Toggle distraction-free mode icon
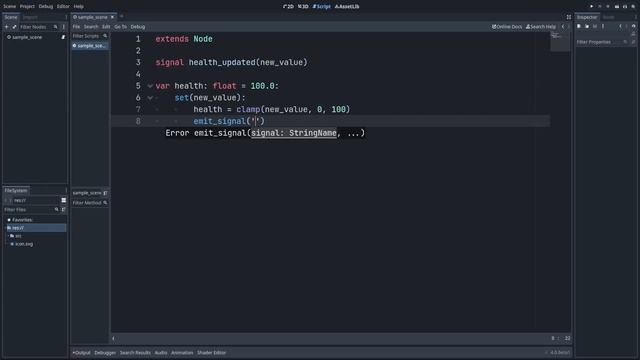This screenshot has width=640, height=360. point(569,17)
